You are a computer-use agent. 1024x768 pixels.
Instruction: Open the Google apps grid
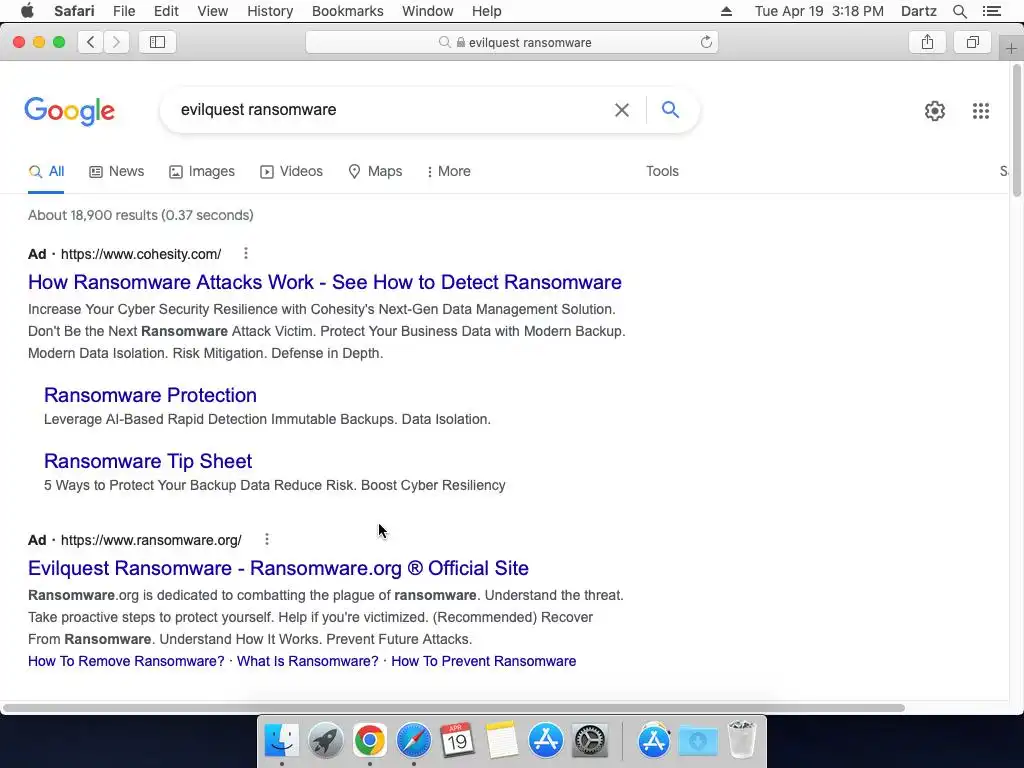click(x=980, y=111)
